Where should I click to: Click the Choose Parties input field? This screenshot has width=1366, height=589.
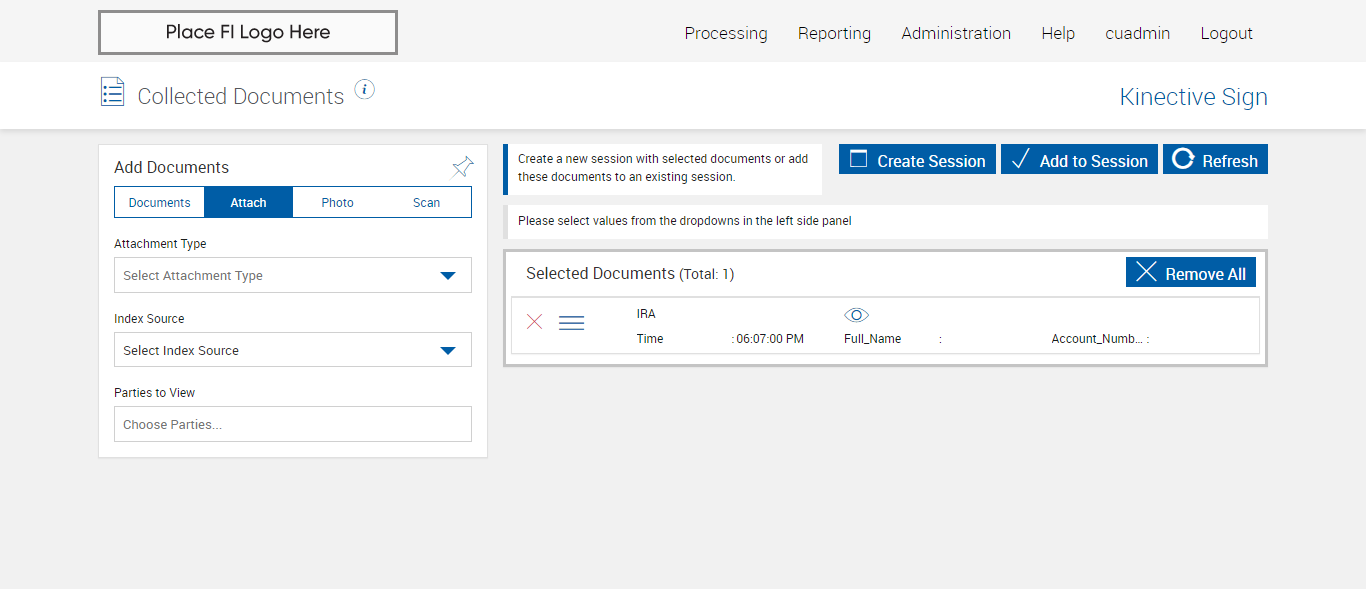[x=293, y=425]
